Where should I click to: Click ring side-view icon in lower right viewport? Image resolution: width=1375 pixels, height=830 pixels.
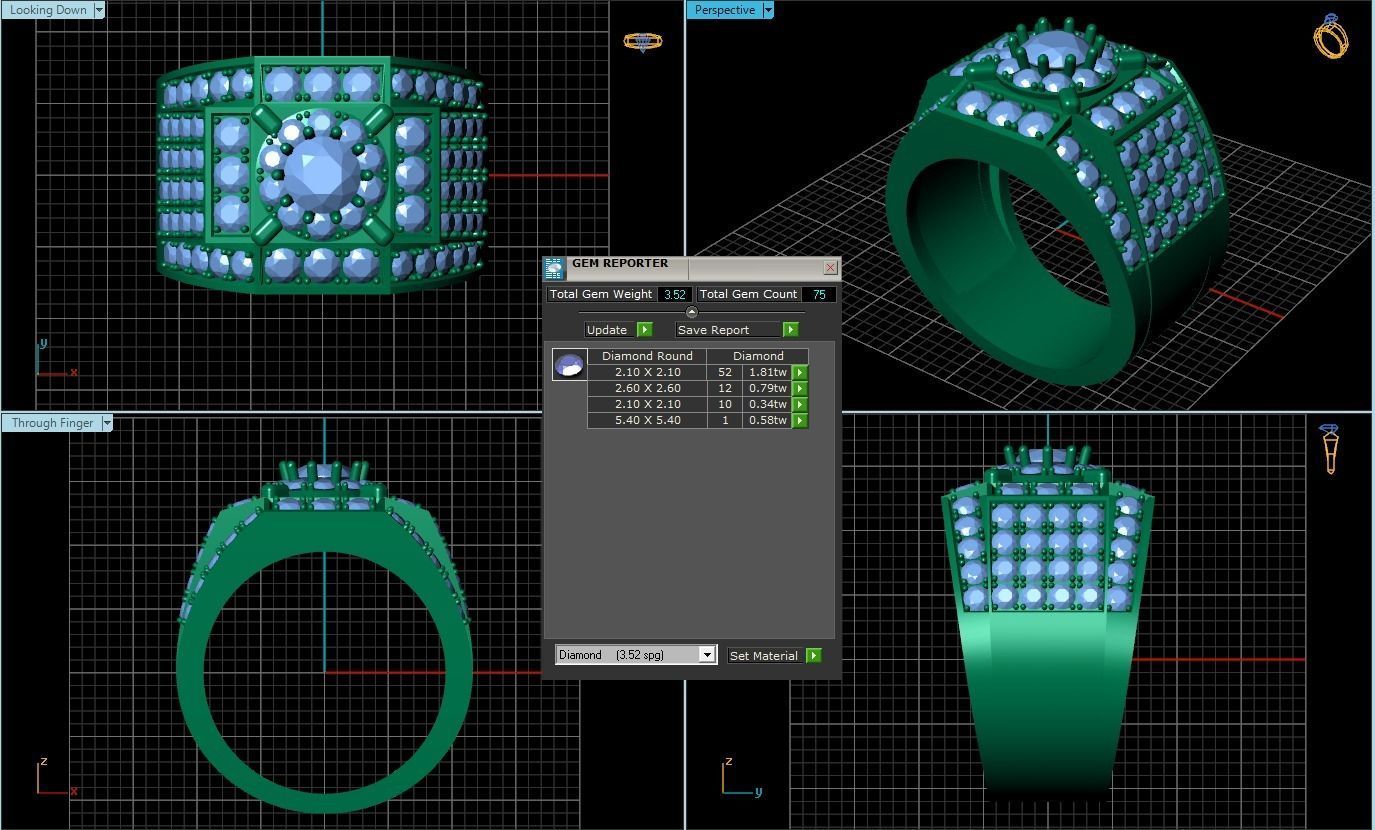tap(1331, 449)
